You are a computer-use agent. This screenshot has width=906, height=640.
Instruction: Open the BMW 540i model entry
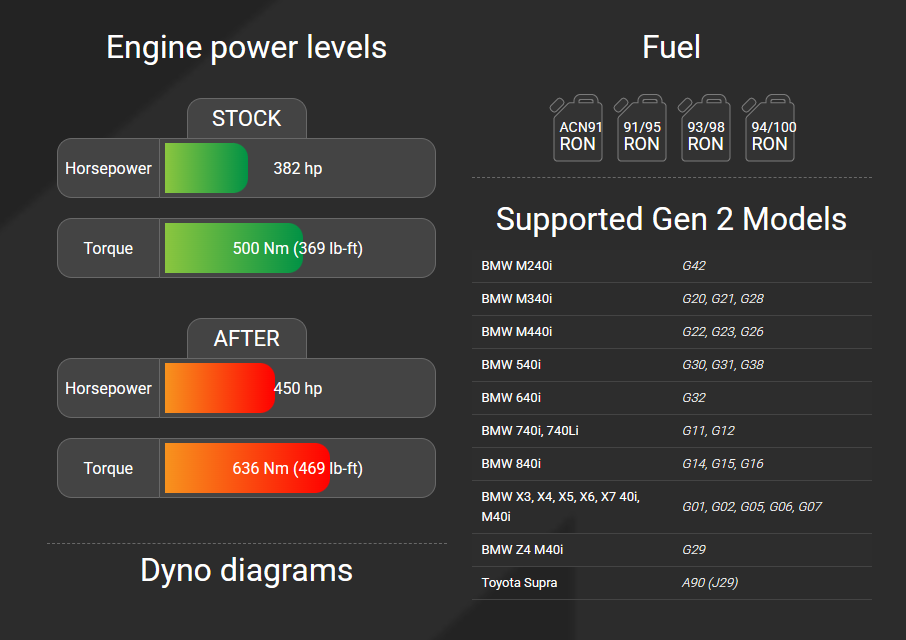(x=511, y=365)
